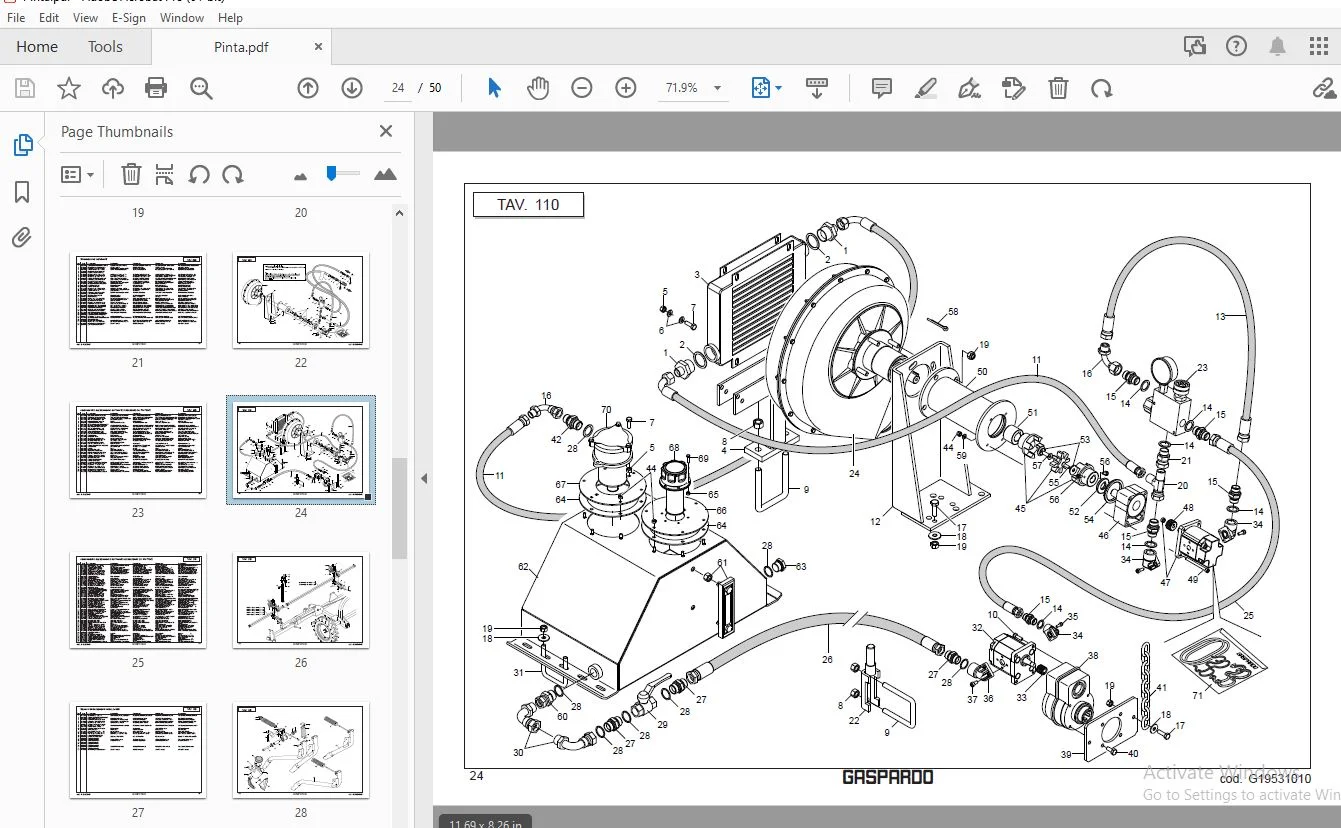This screenshot has height=828, width=1341.
Task: Open the share screen icon beside help
Action: pos(1194,46)
